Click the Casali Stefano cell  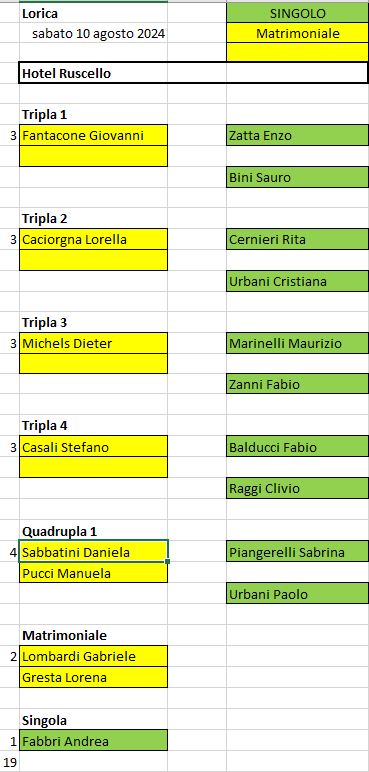pos(94,447)
